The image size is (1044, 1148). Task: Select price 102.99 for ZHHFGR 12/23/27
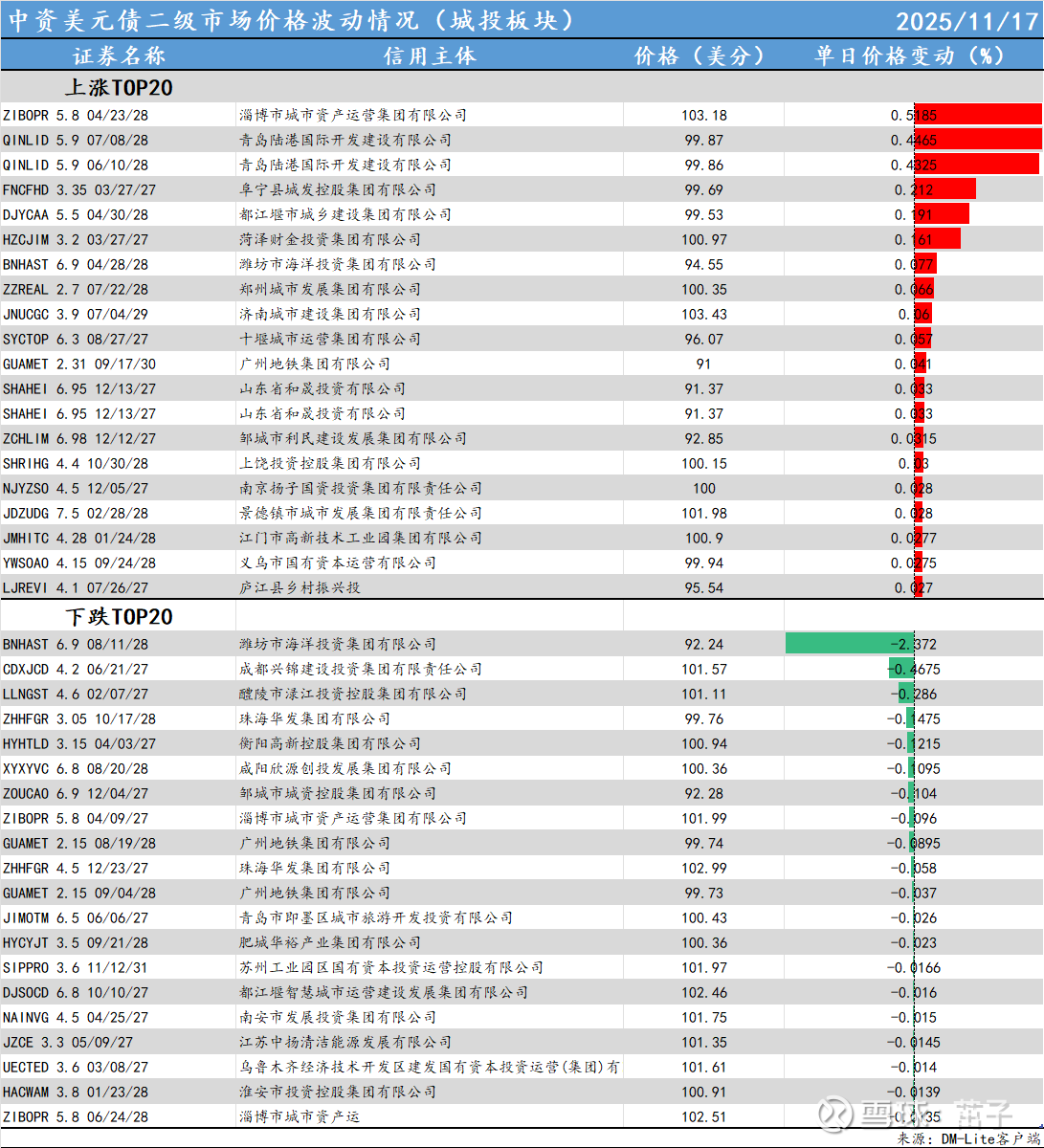[704, 868]
